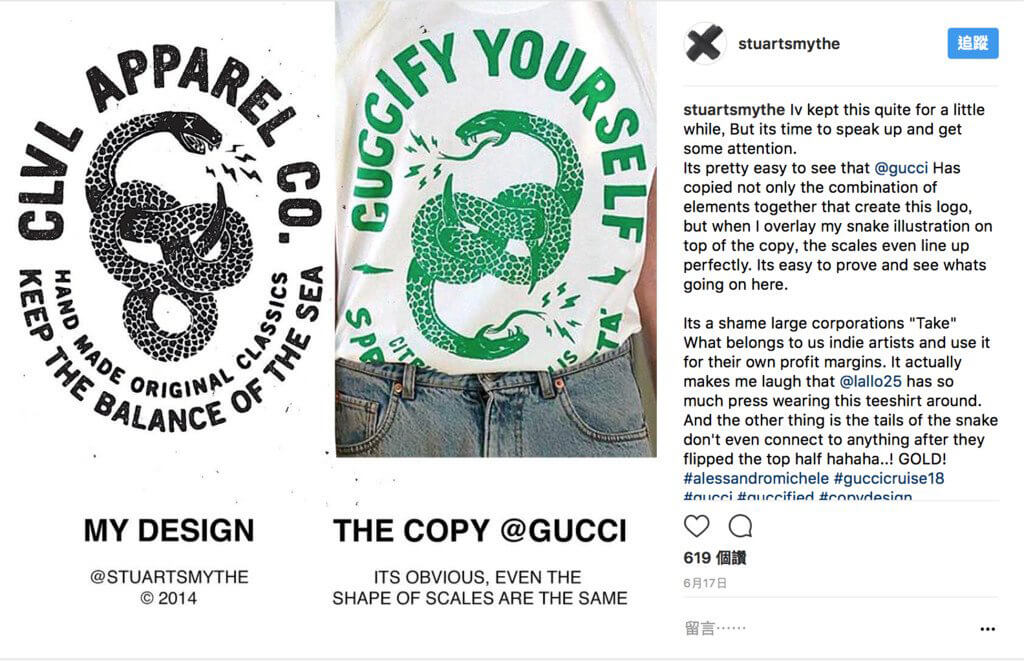Open the #guccicruise18 hashtag
Viewport: 1024px width, 661px height.
click(x=889, y=478)
